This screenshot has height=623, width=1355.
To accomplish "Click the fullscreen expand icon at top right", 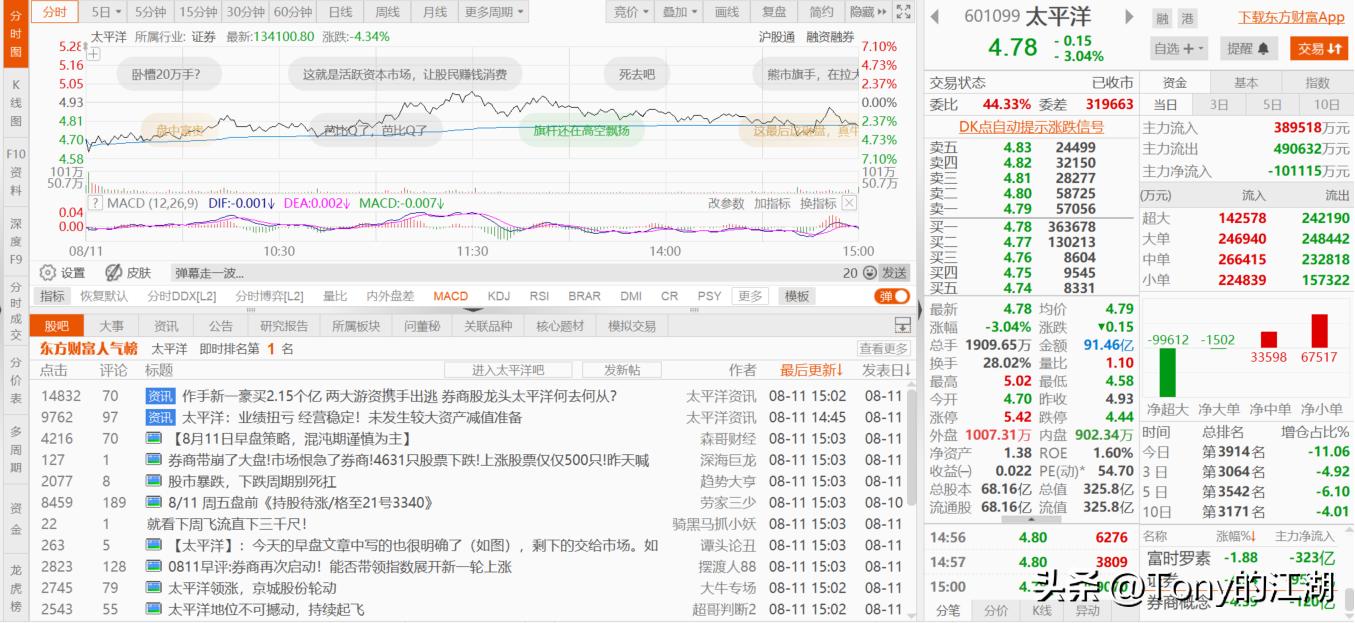I will pyautogui.click(x=903, y=12).
